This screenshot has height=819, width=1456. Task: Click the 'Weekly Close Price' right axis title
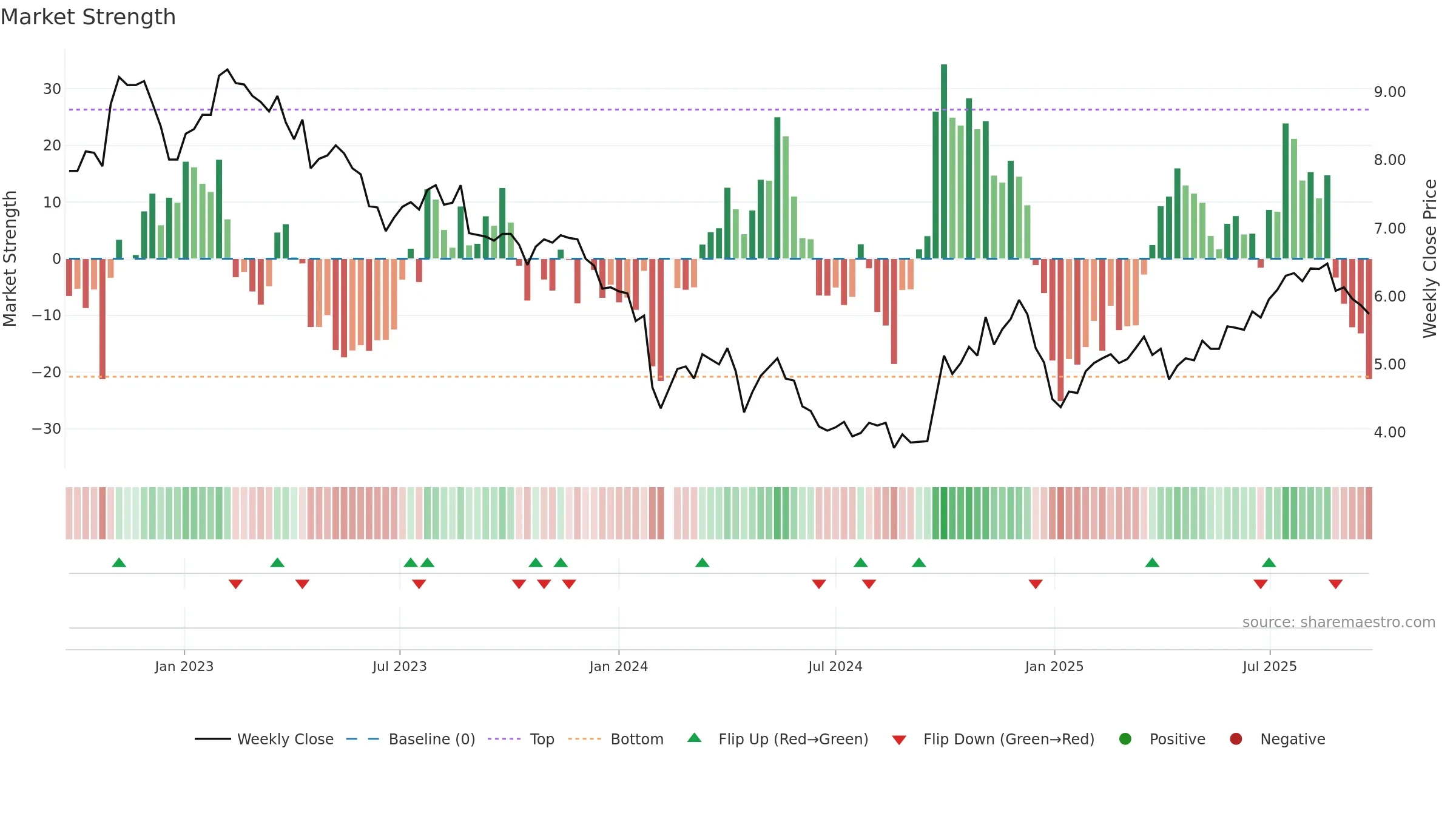pos(1430,258)
